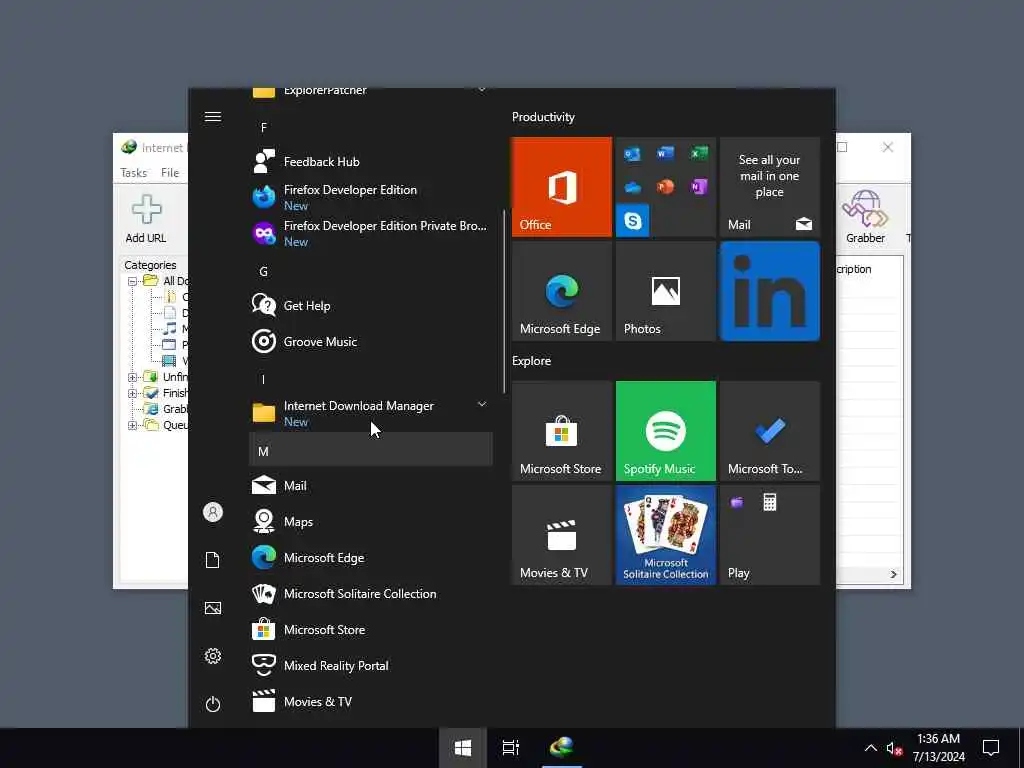The height and width of the screenshot is (768, 1024).
Task: Open the Movies & TV tile
Action: [562, 535]
